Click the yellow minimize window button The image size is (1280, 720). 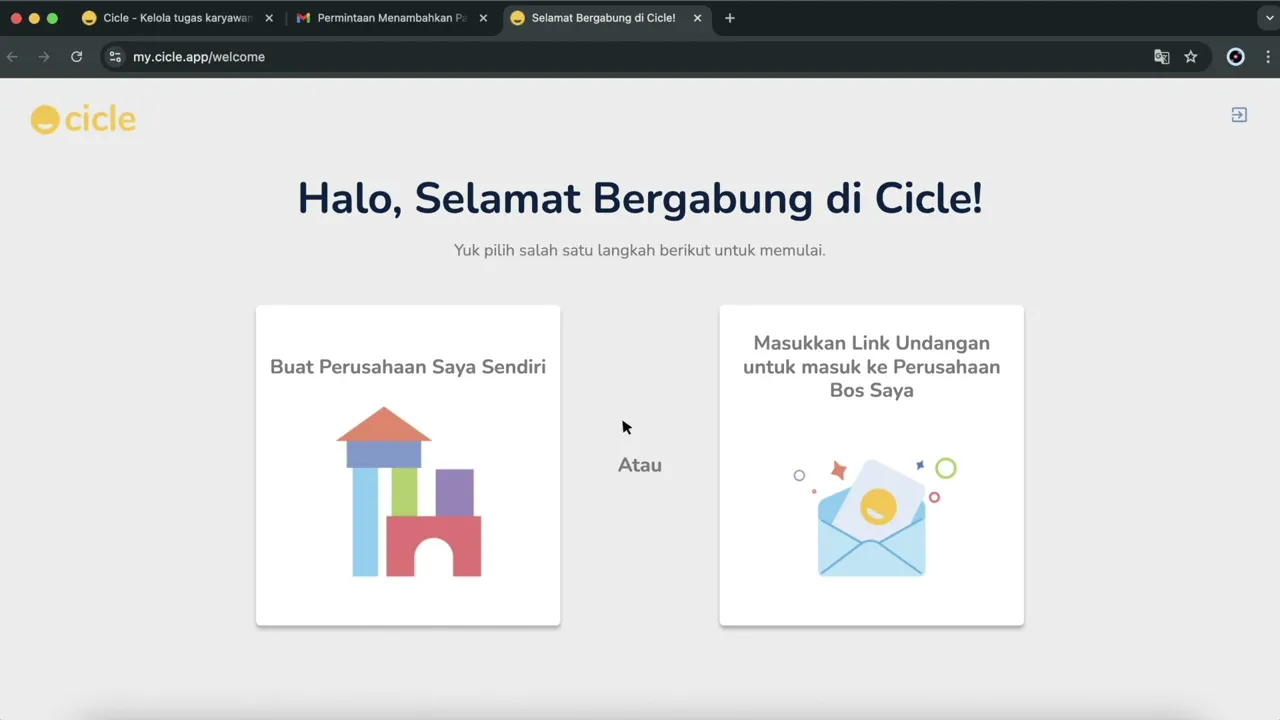[34, 18]
